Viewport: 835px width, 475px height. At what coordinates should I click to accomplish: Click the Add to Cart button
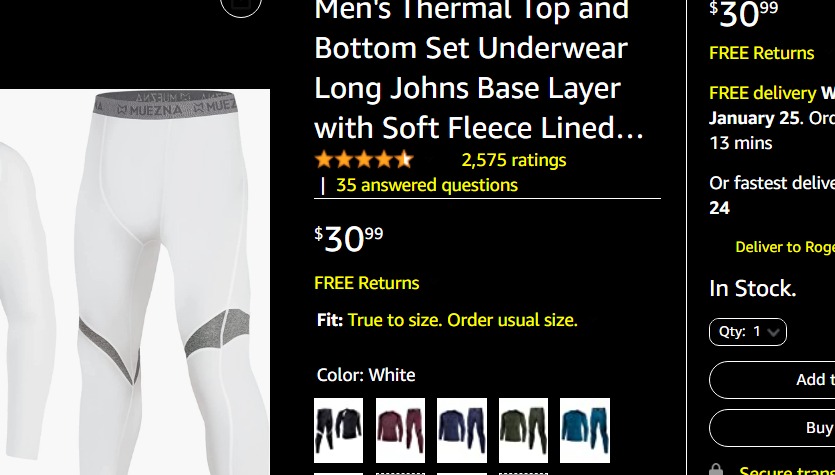(x=772, y=380)
